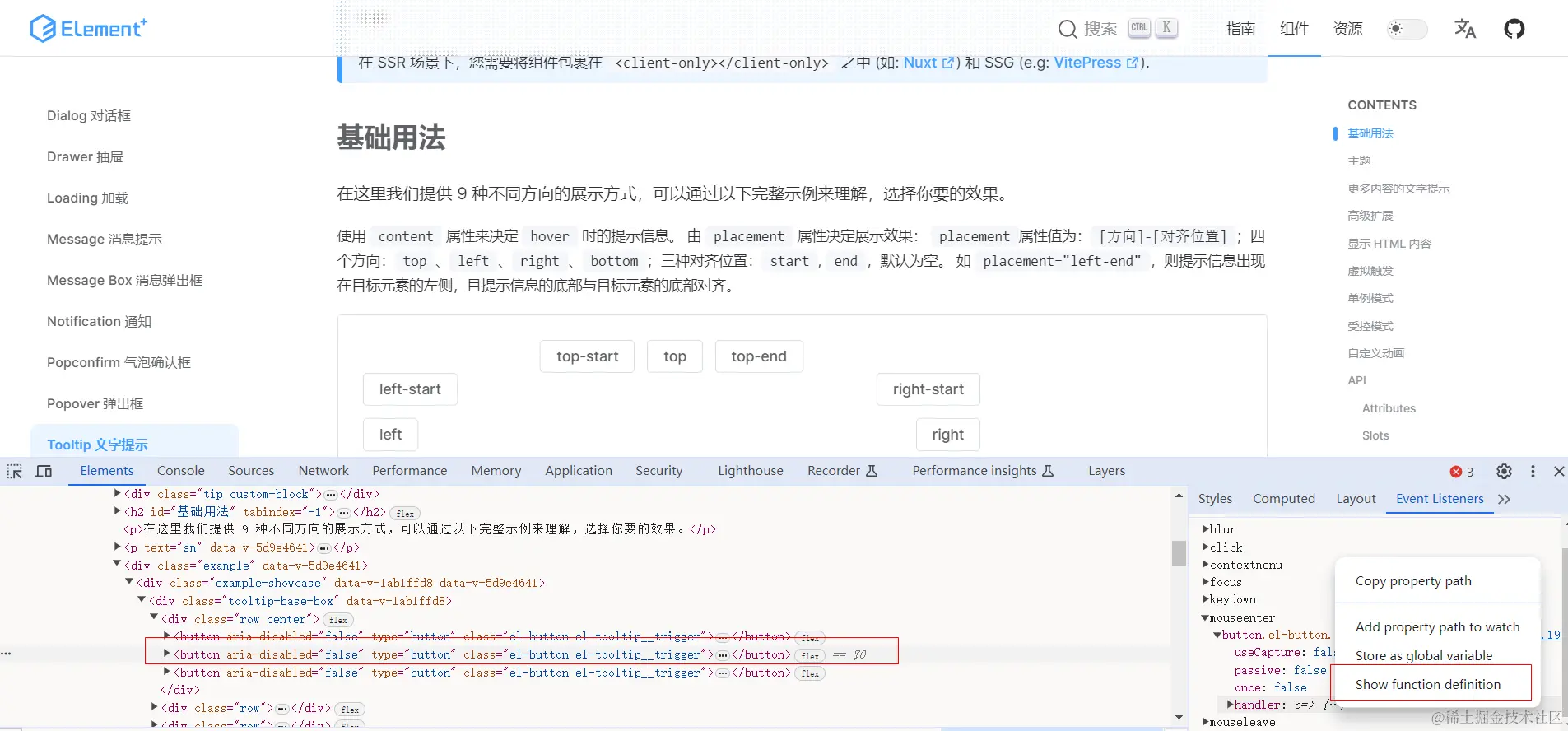Switch to the Console tab

coord(181,471)
